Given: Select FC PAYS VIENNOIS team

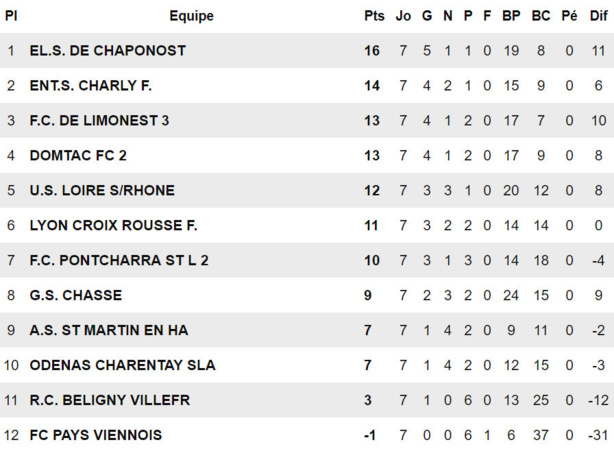Looking at the screenshot, I should 96,436.
